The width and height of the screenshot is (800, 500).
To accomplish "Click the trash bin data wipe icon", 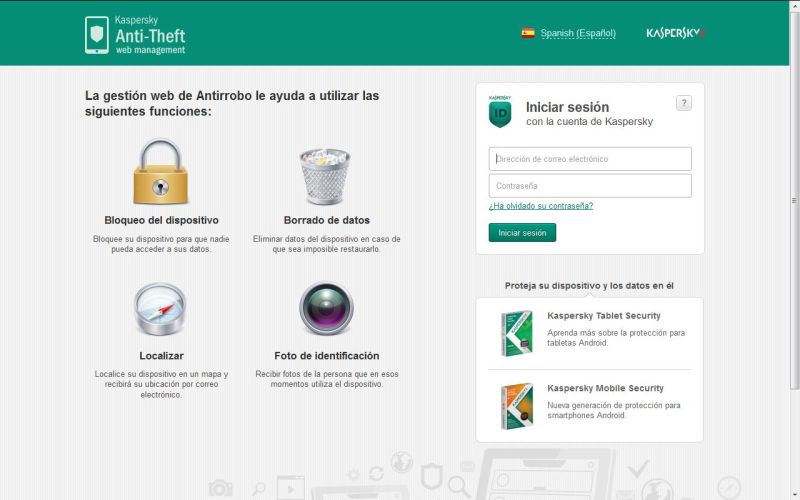I will tap(325, 176).
